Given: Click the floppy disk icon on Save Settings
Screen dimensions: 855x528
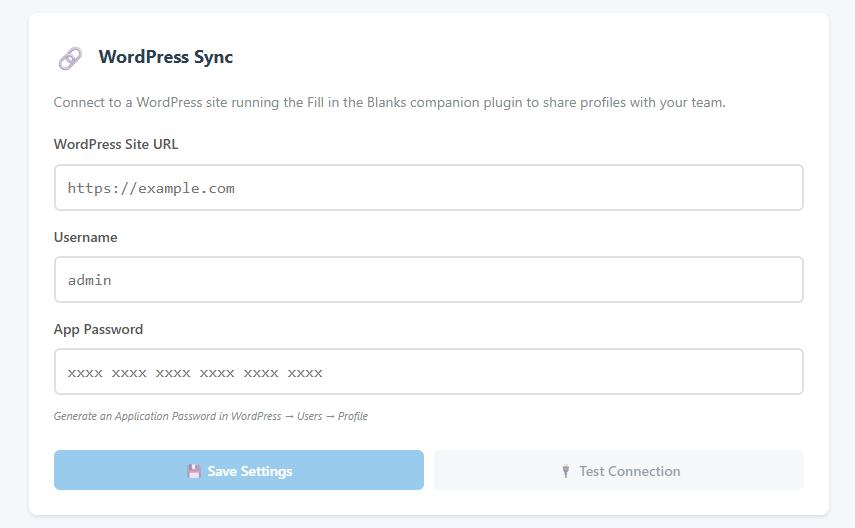Looking at the screenshot, I should pyautogui.click(x=194, y=471).
